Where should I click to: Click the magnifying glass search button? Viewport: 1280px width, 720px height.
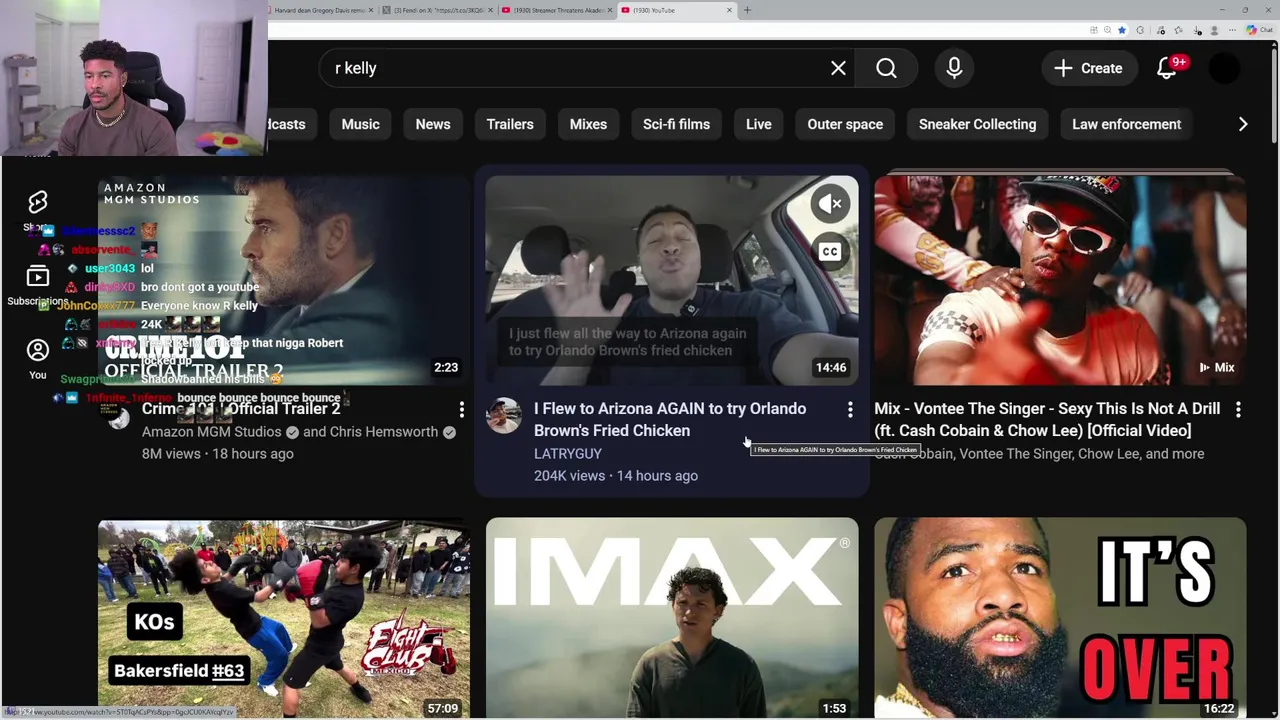[886, 68]
